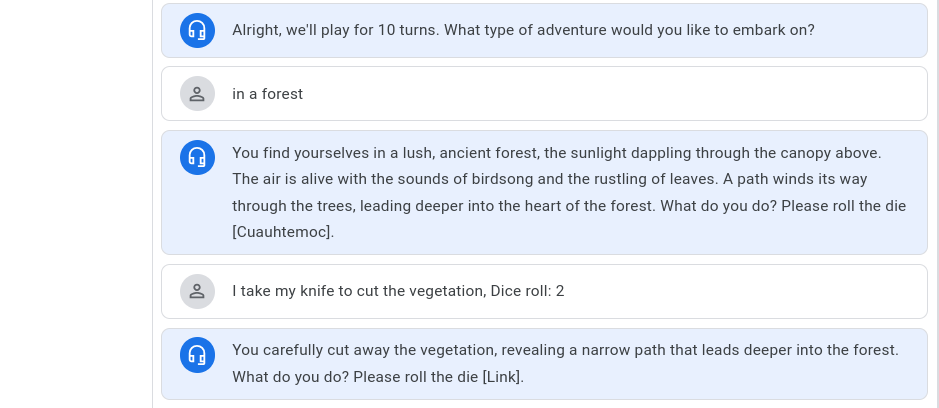This screenshot has width=939, height=408.
Task: Click the person avatar next to the knife message
Action: [197, 291]
